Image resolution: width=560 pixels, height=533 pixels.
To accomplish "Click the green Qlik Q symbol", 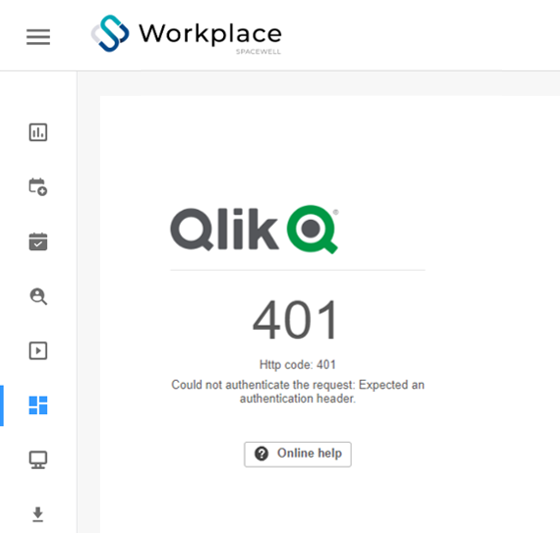I will click(x=312, y=229).
